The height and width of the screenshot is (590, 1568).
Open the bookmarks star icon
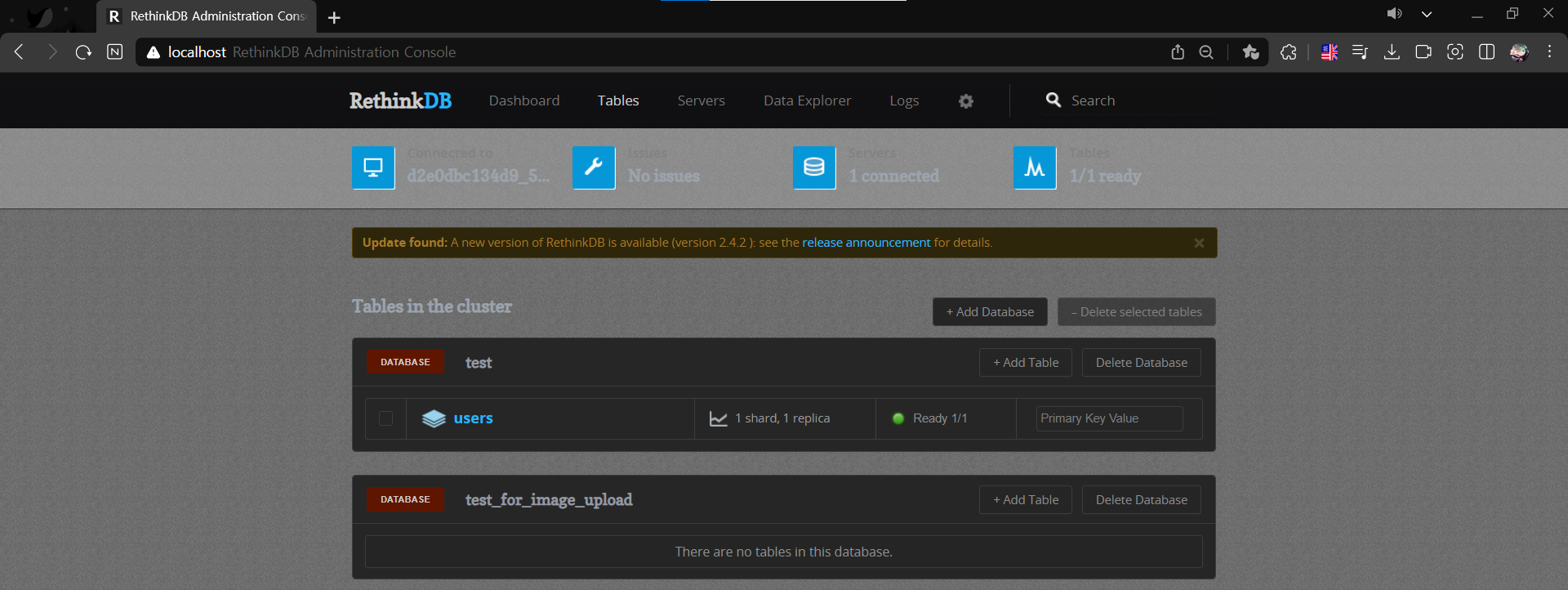tap(1250, 51)
